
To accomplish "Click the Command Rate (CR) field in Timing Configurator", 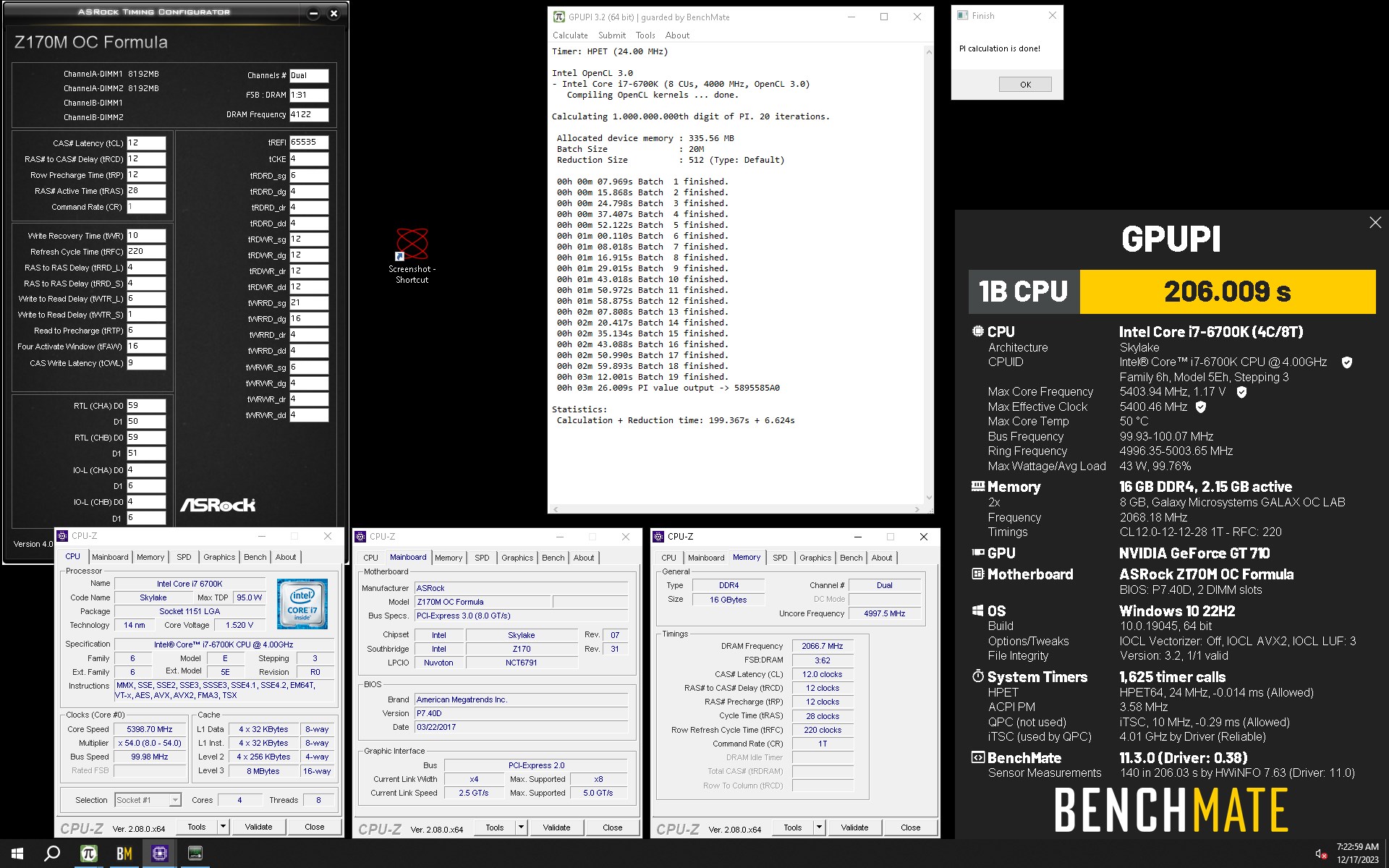I will coord(146,207).
